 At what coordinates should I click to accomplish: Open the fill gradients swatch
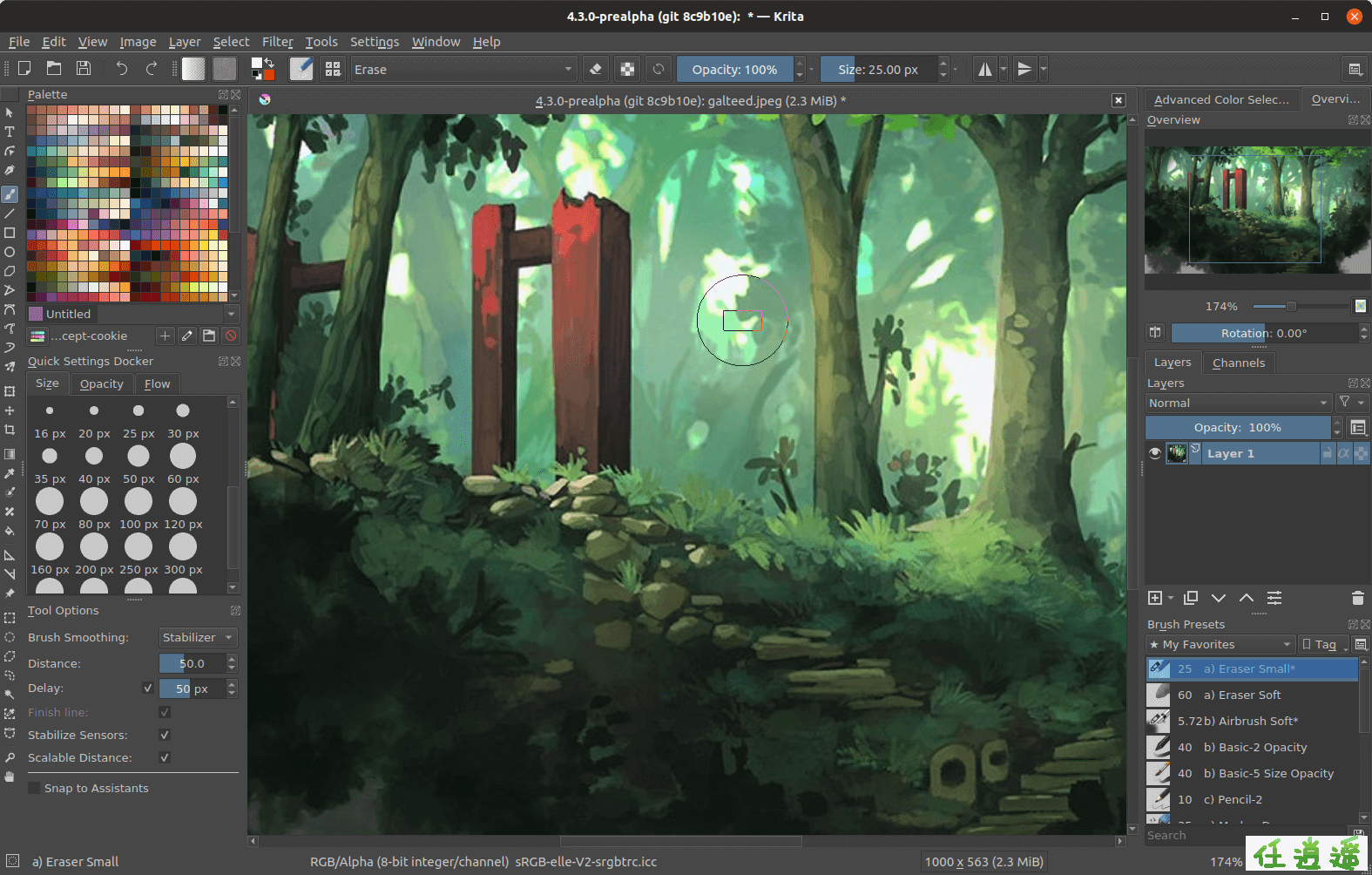(x=193, y=69)
